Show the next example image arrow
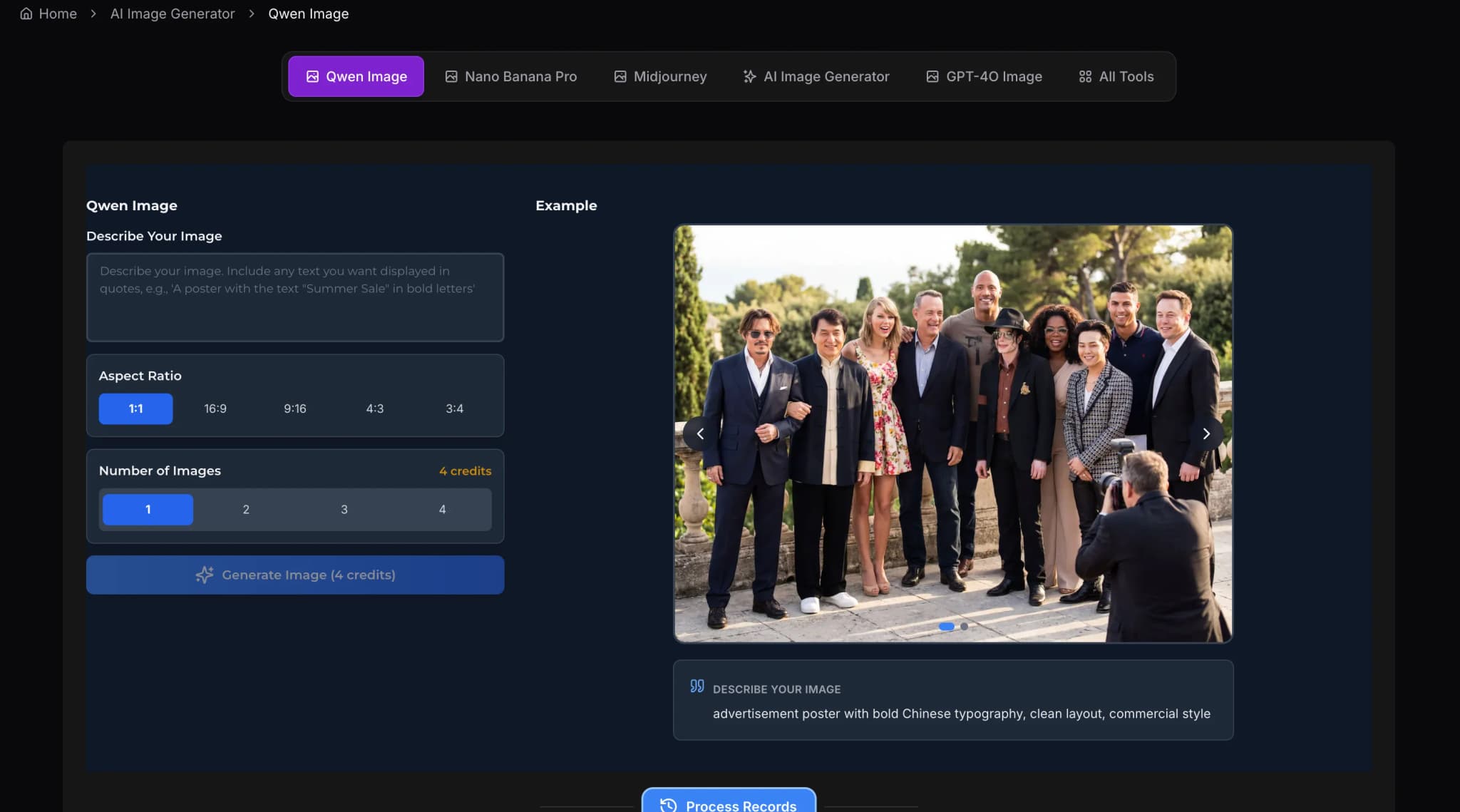 click(1205, 433)
